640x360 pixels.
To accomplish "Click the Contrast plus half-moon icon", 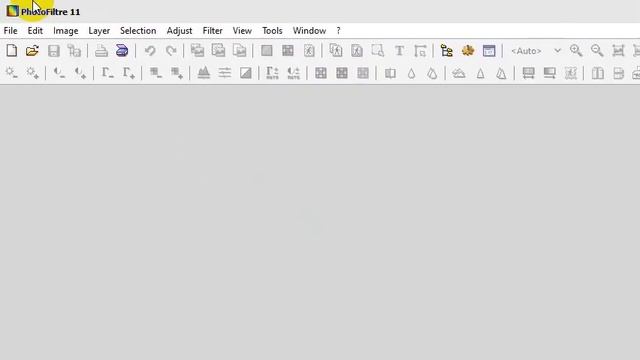I will 80,73.
